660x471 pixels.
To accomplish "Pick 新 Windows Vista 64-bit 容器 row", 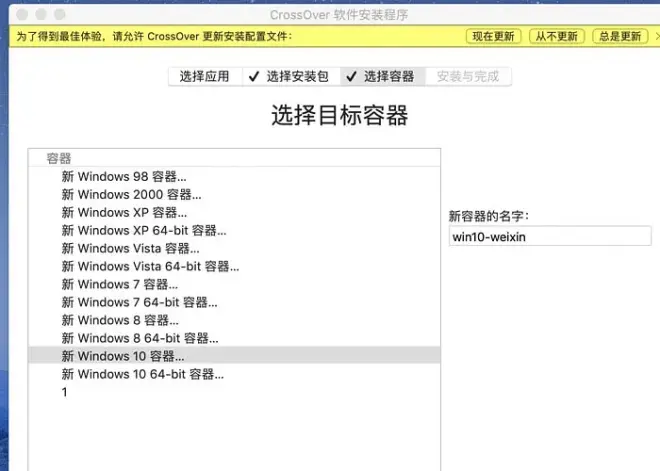I will (x=234, y=266).
